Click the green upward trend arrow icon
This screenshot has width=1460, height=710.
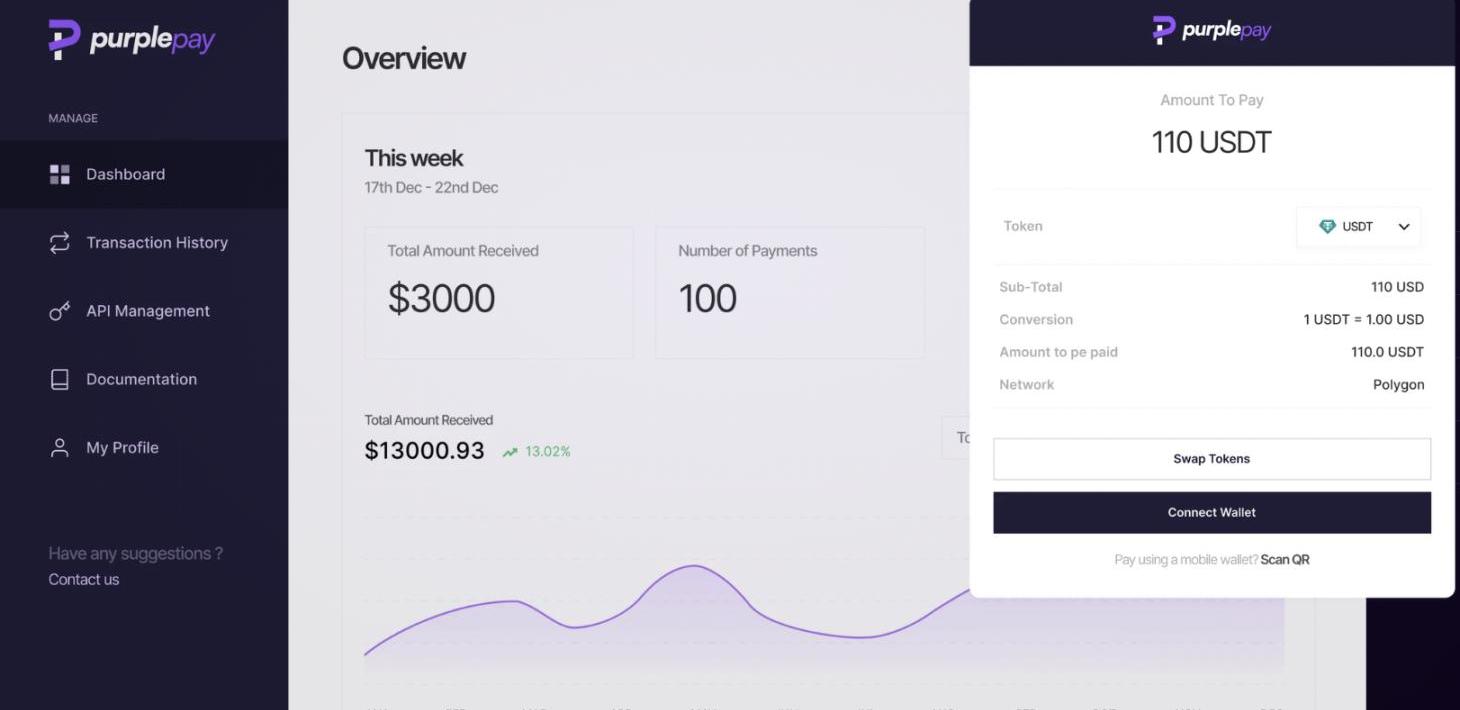510,452
